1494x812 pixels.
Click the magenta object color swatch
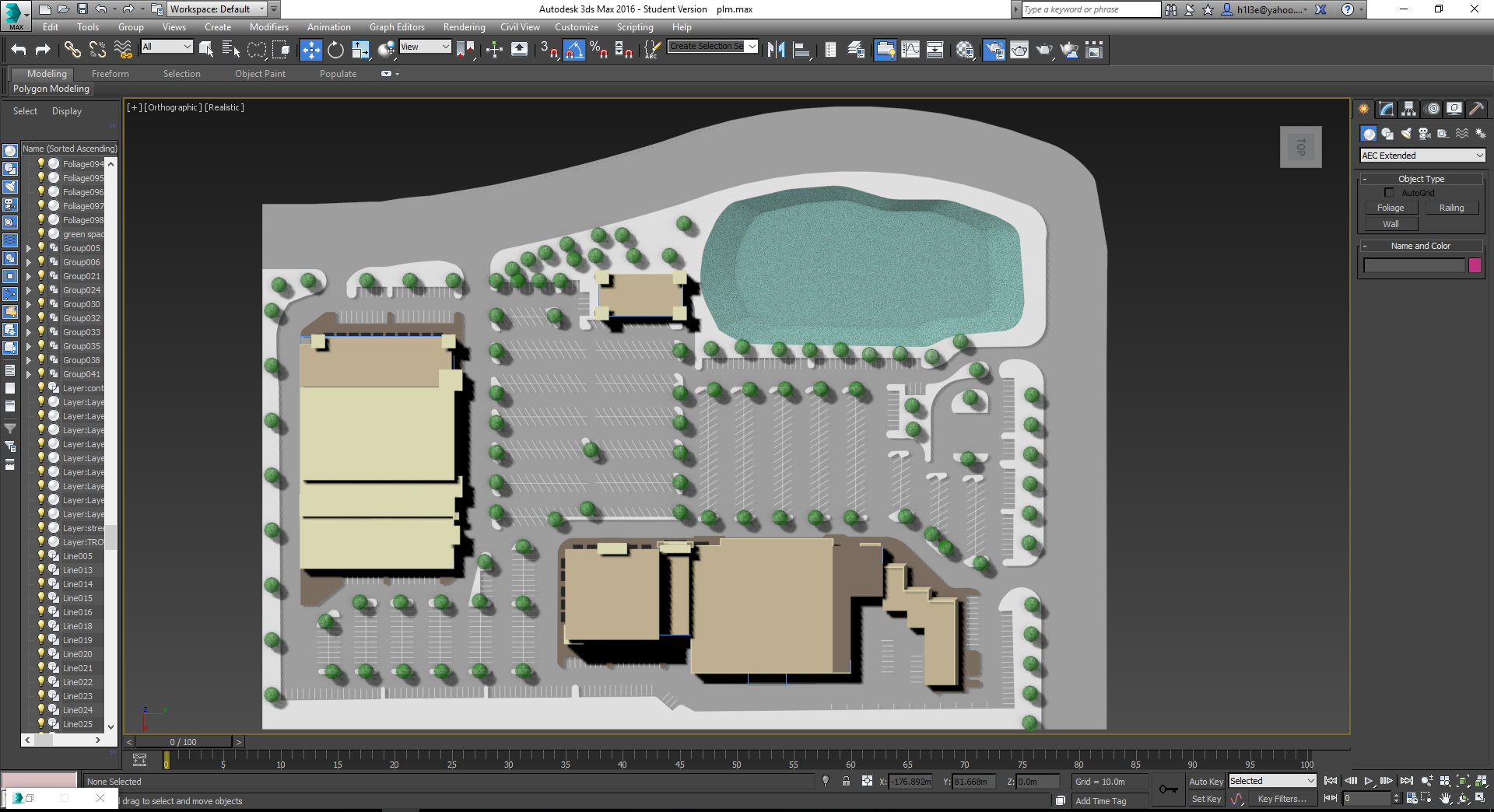pos(1475,265)
